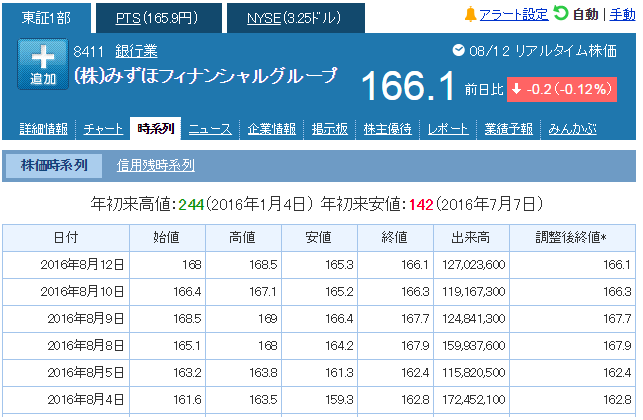The height and width of the screenshot is (420, 643).
Task: Open the 株主優待 tab
Action: [388, 129]
